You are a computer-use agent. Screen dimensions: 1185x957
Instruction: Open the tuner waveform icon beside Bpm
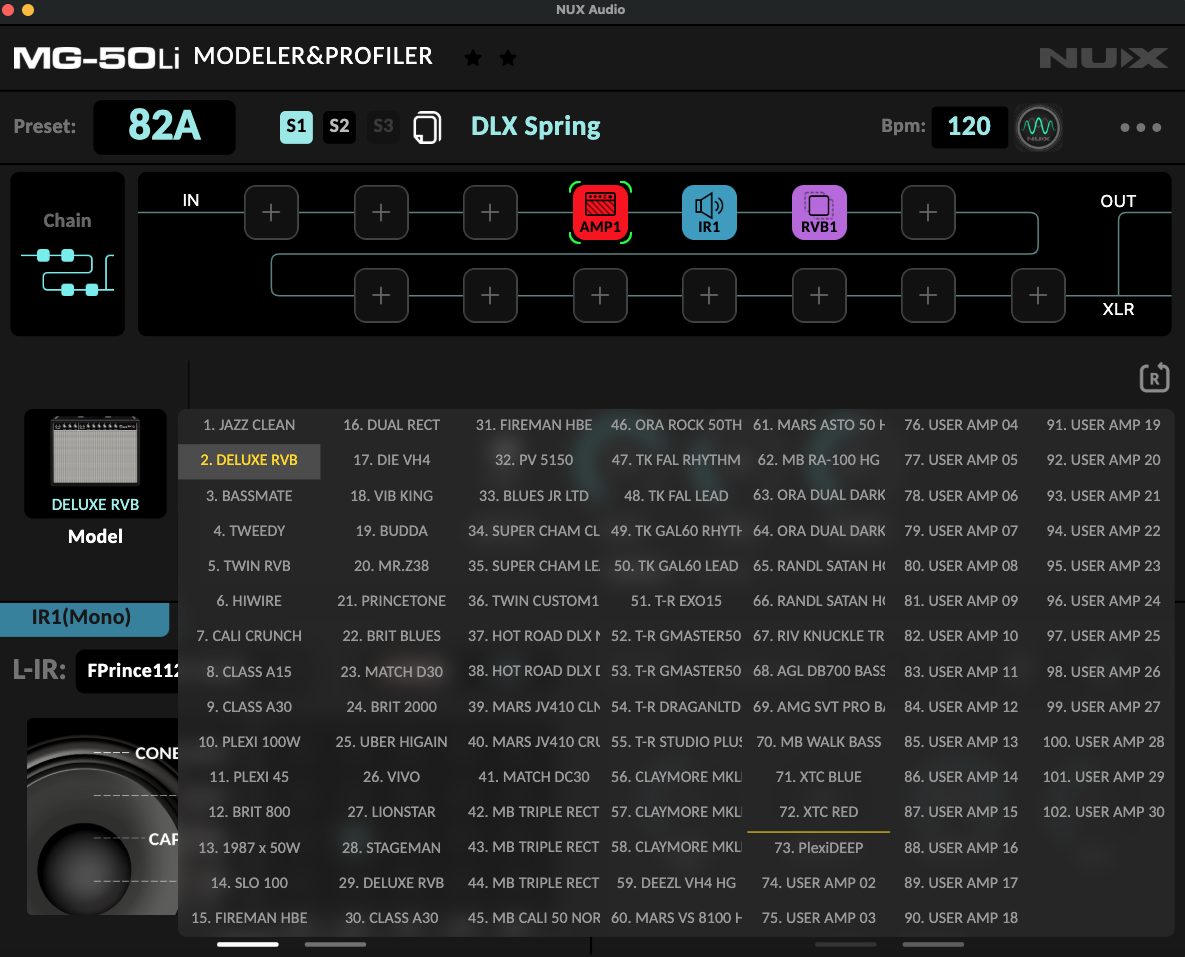coord(1038,127)
